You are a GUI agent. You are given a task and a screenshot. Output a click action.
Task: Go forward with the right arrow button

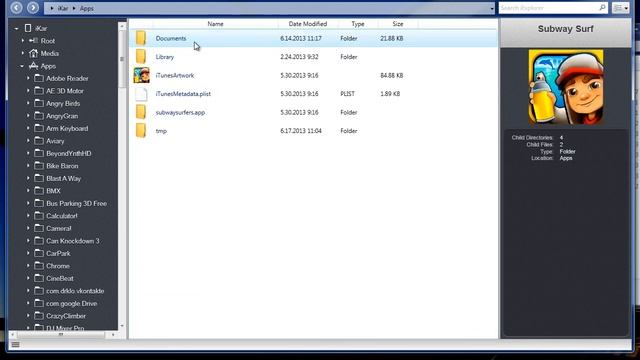33,7
